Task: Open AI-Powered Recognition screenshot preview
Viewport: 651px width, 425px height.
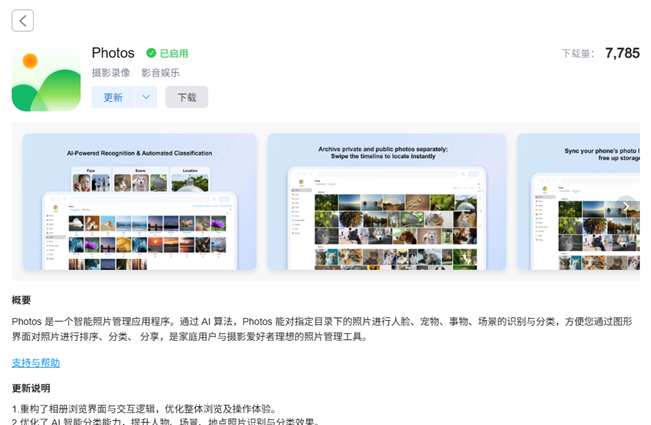Action: point(140,202)
